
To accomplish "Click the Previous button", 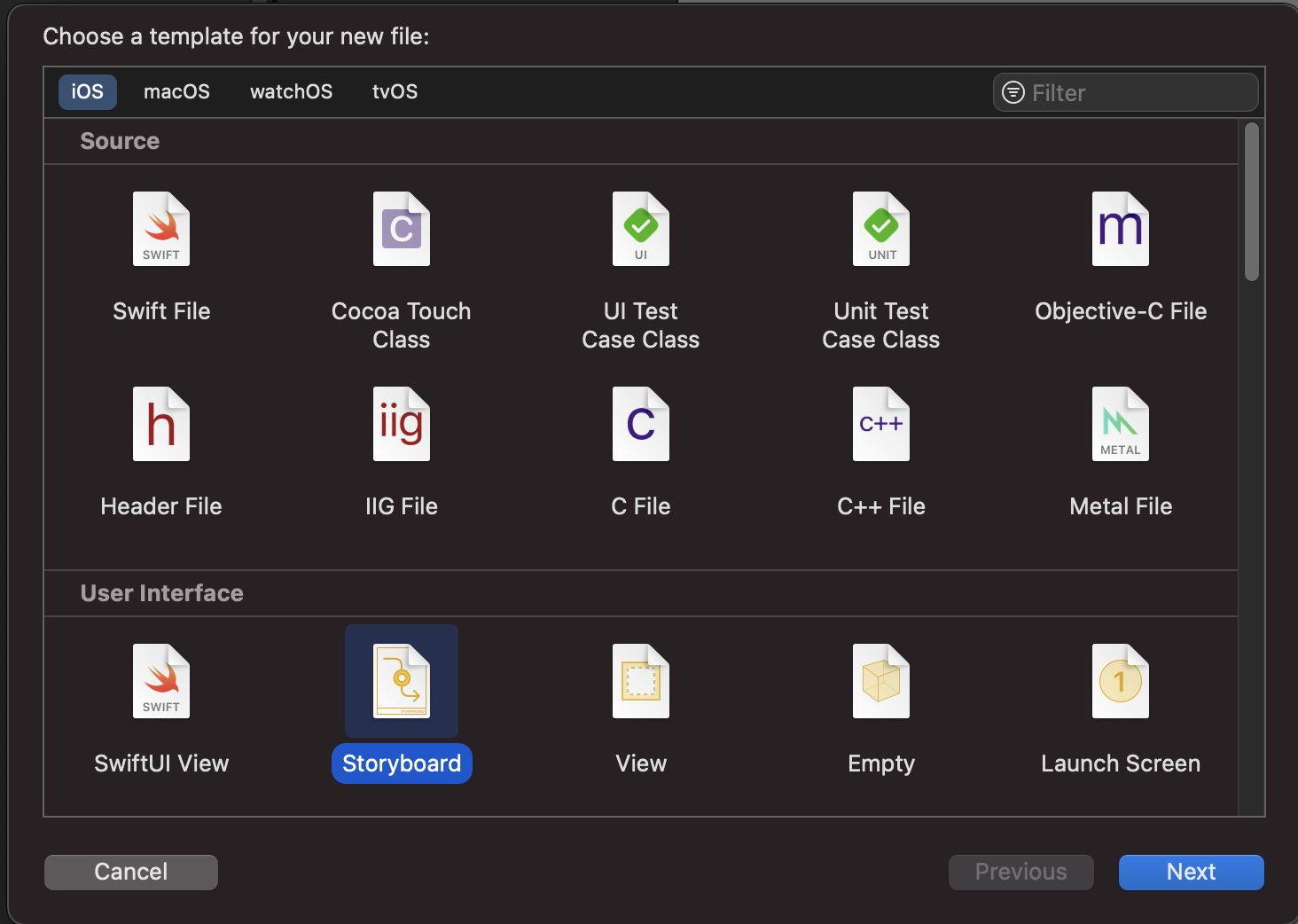I will point(1021,873).
